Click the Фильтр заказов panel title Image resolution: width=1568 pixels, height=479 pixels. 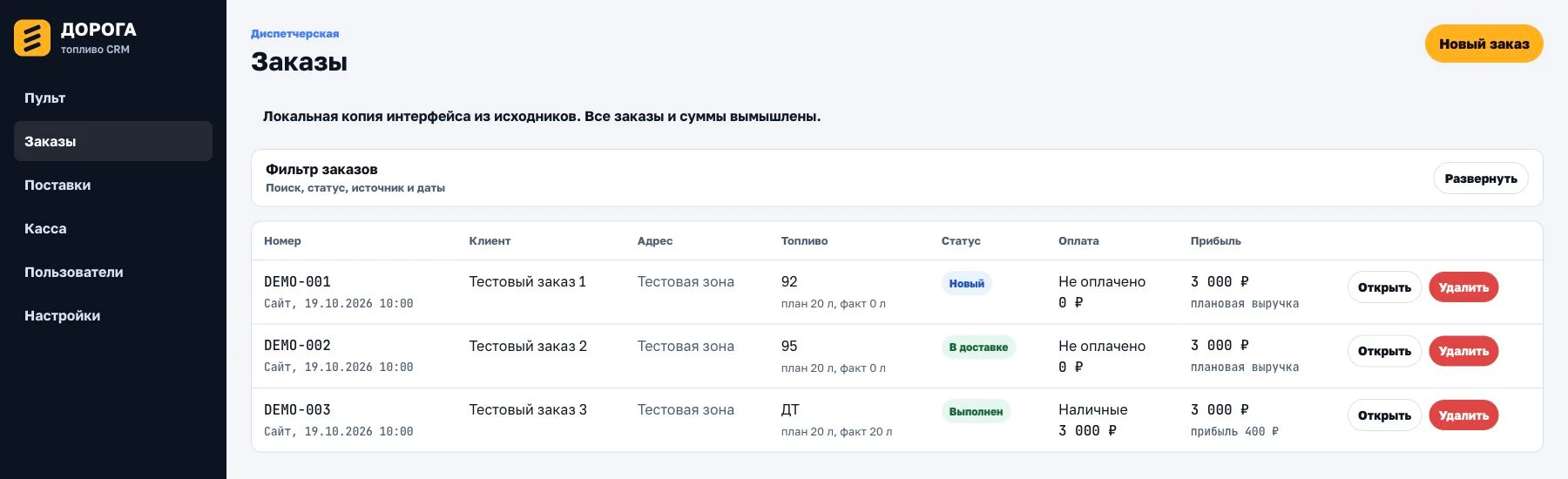point(321,169)
